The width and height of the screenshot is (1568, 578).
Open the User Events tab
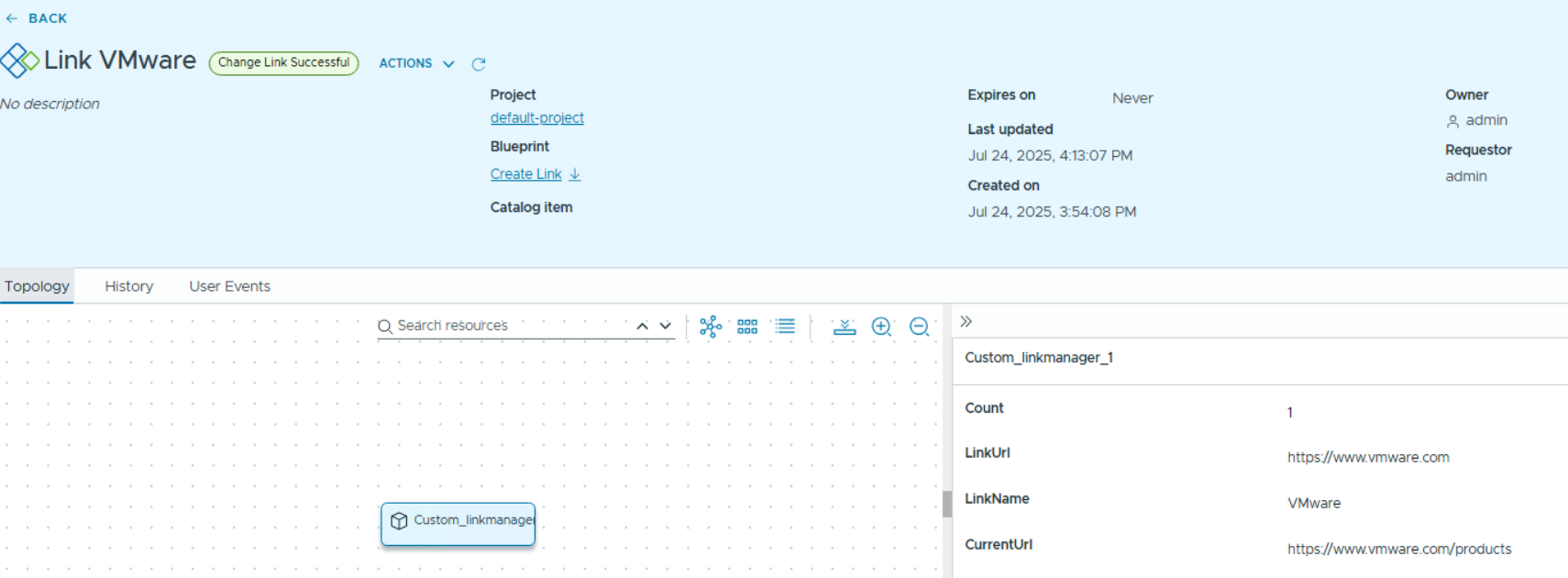(x=229, y=286)
